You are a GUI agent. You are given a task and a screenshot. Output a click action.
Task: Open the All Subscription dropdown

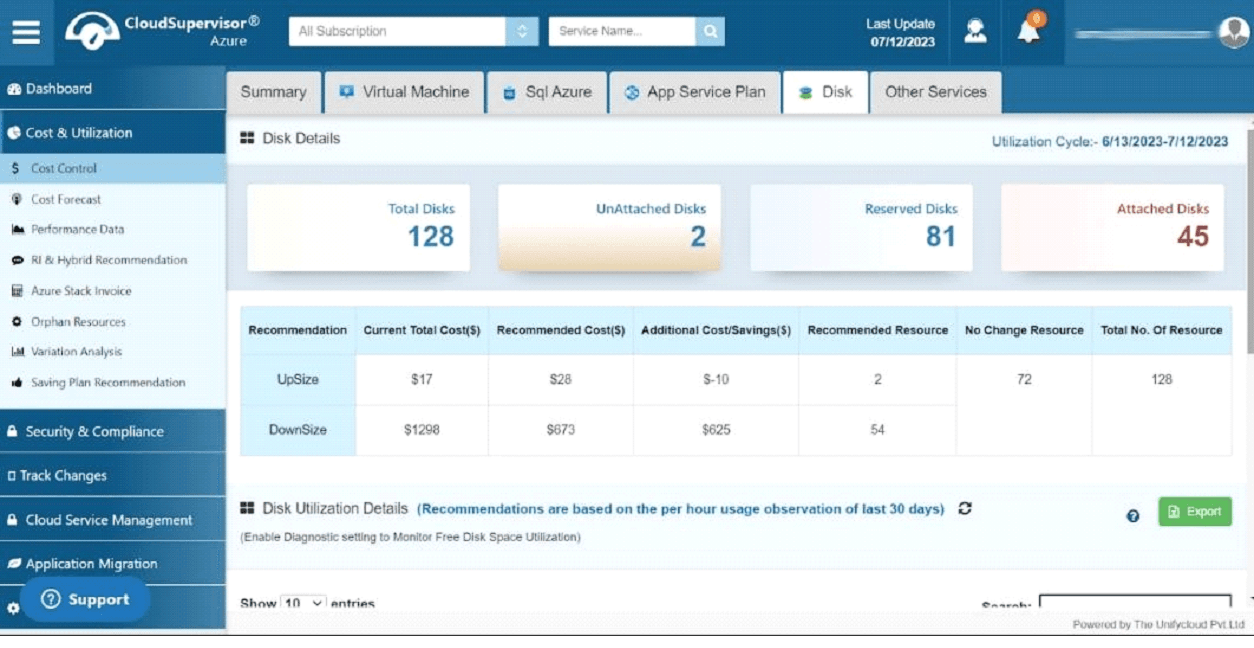(x=415, y=31)
